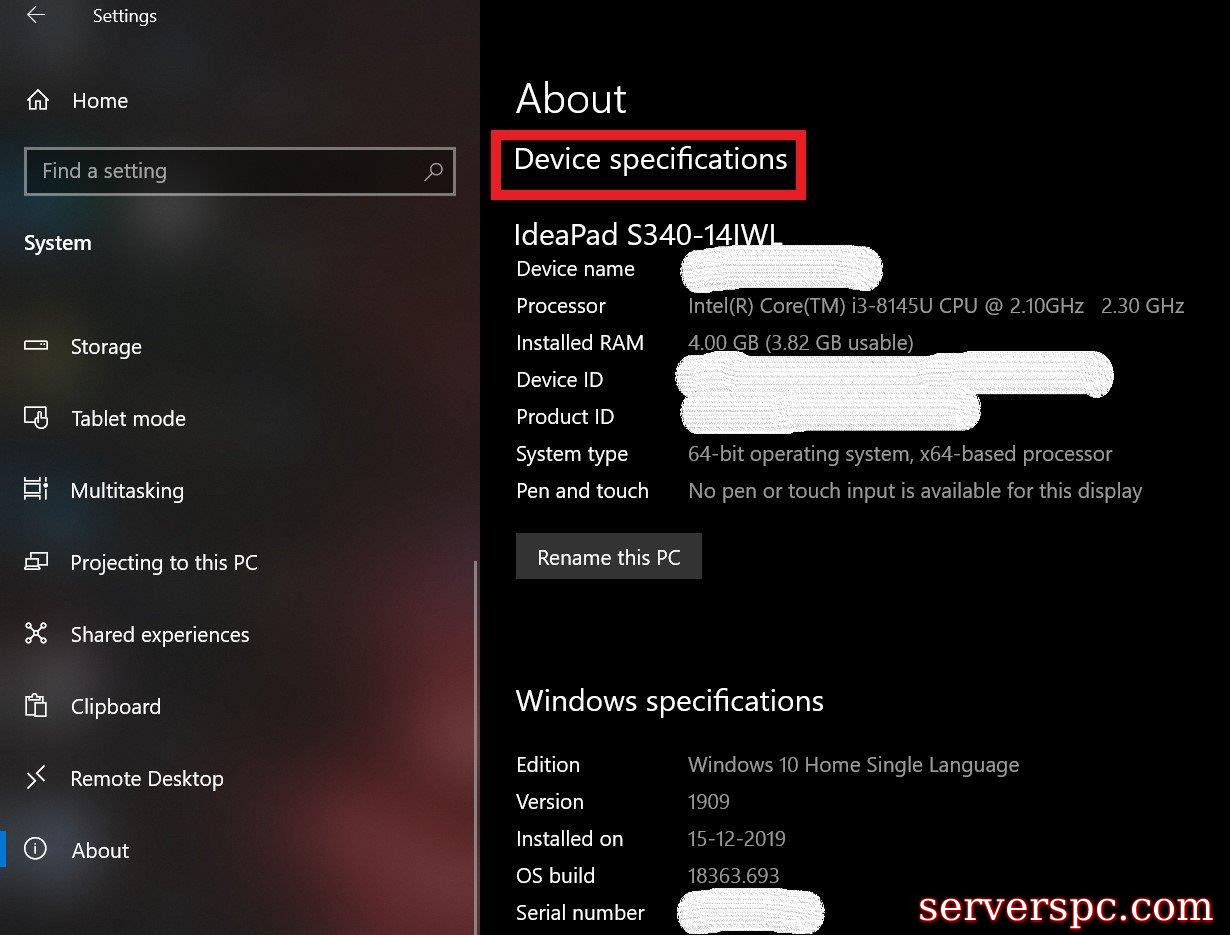Image resolution: width=1230 pixels, height=935 pixels.
Task: Open the Storage settings page
Action: [106, 347]
